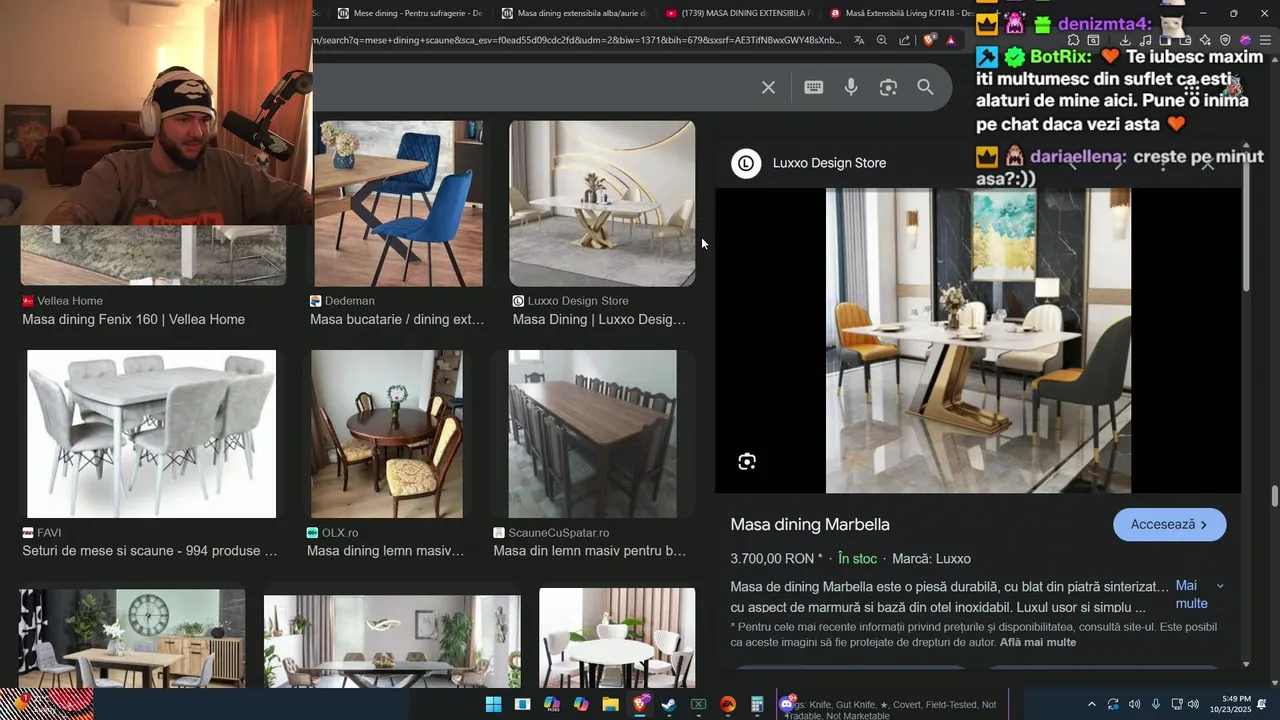Open the network icon in system tray
1280x720 pixels.
1177,704
